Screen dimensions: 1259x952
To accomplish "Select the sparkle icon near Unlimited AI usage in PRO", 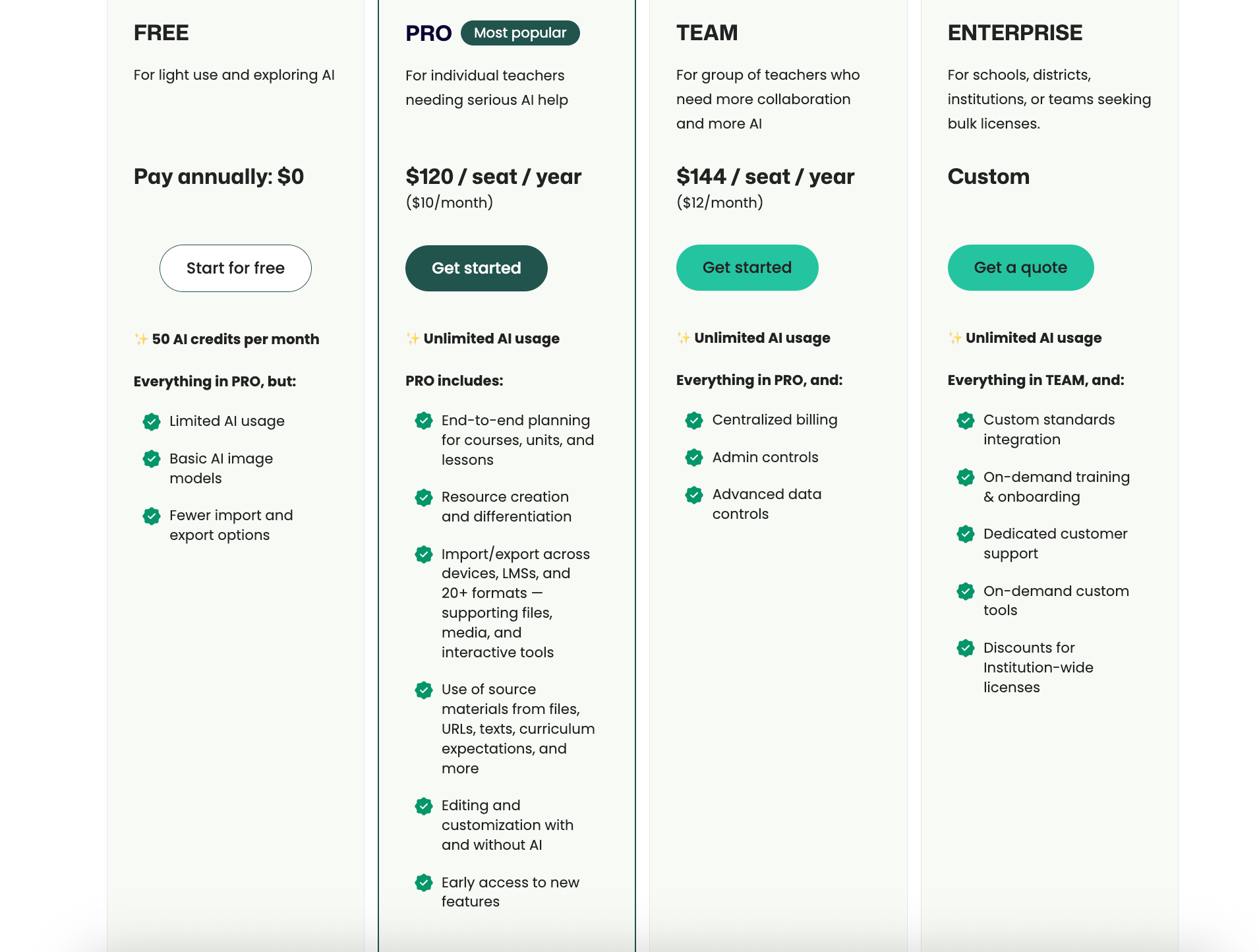I will [411, 338].
